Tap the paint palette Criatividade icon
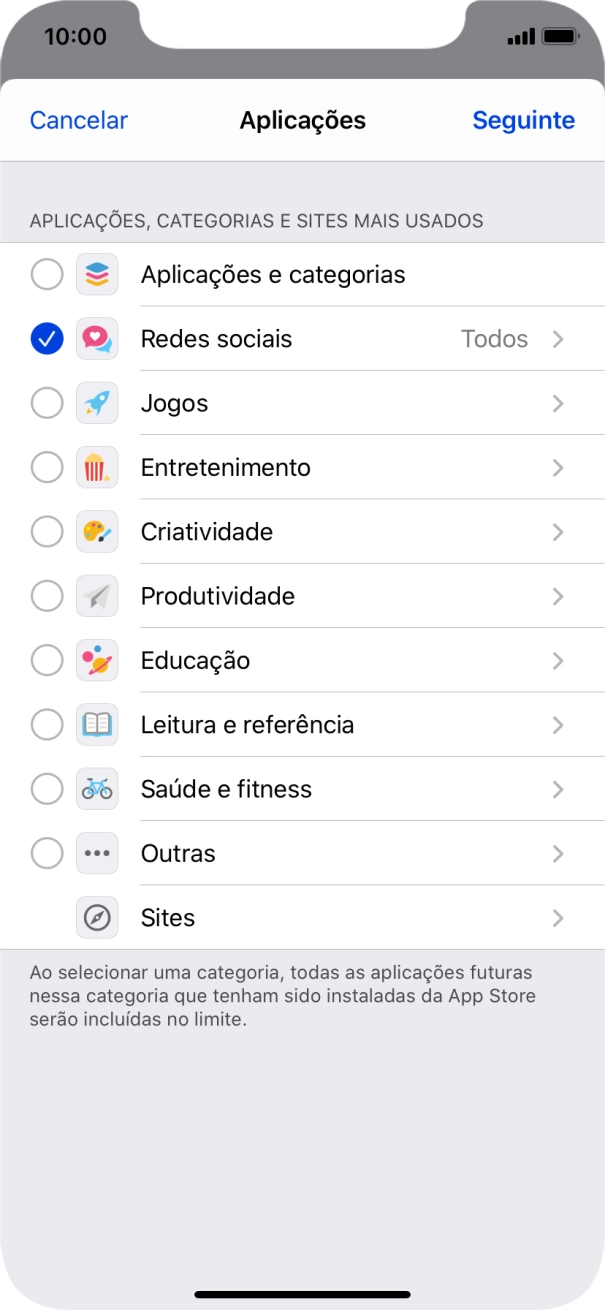The image size is (605, 1310). tap(97, 532)
